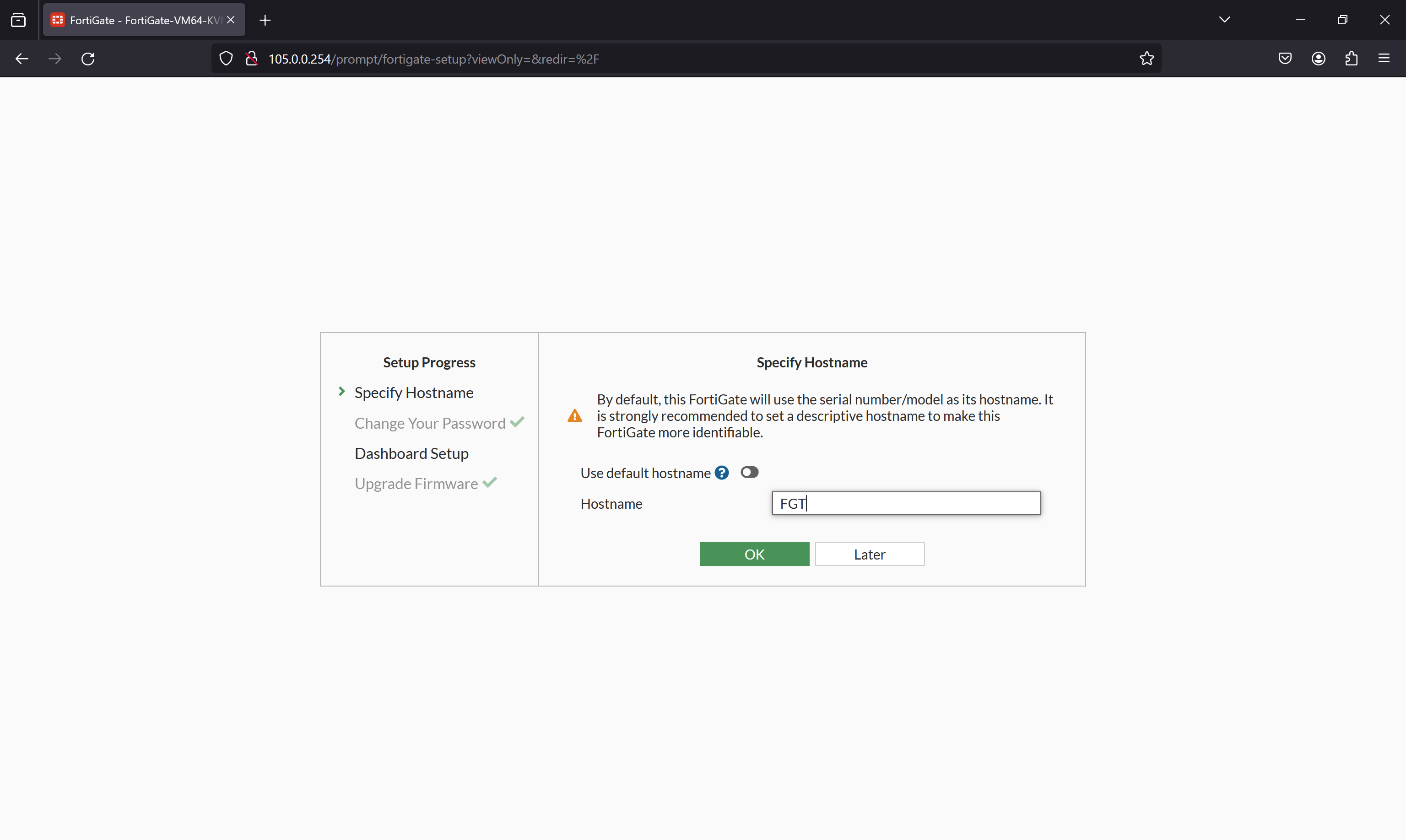Screen dimensions: 1406x840
Task: Open the list all tabs dropdown
Action: pos(1224,19)
